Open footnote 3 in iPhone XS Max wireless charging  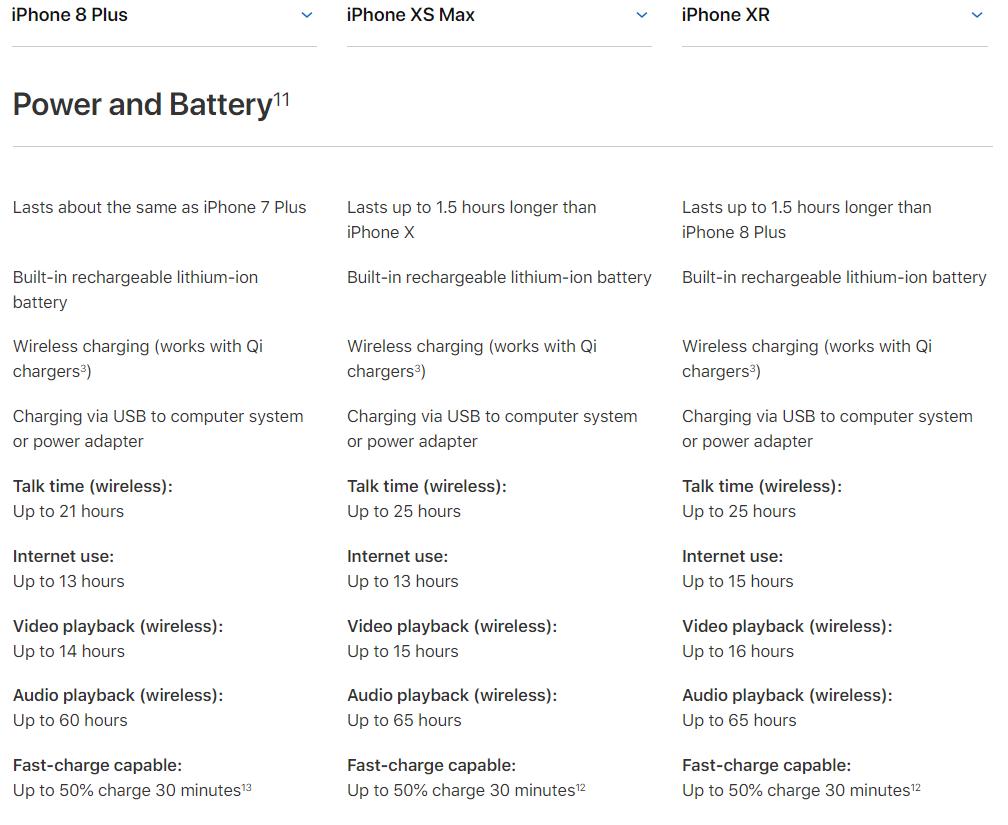(418, 367)
